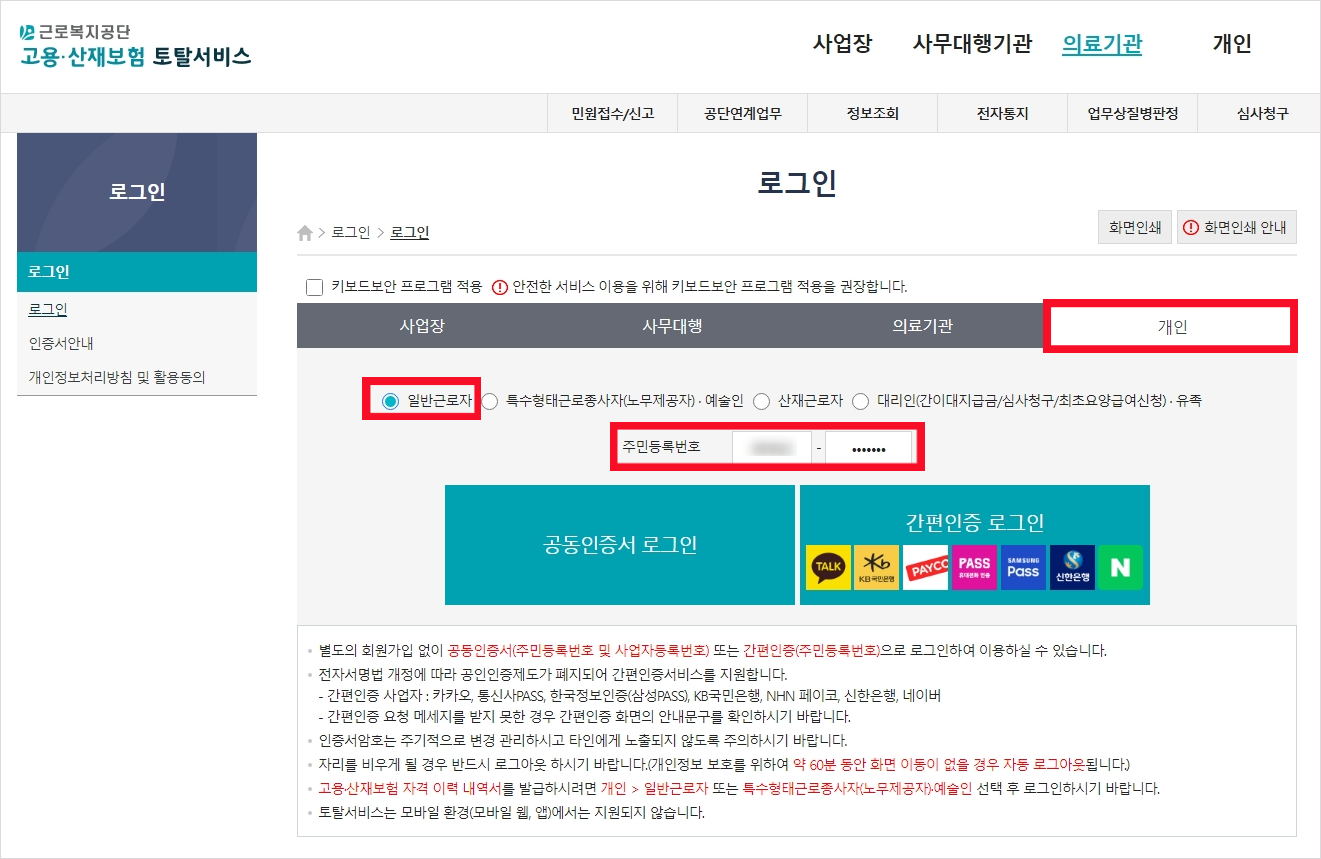Open 로그인 link in left sidebar
The width and height of the screenshot is (1321, 859).
pyautogui.click(x=48, y=310)
